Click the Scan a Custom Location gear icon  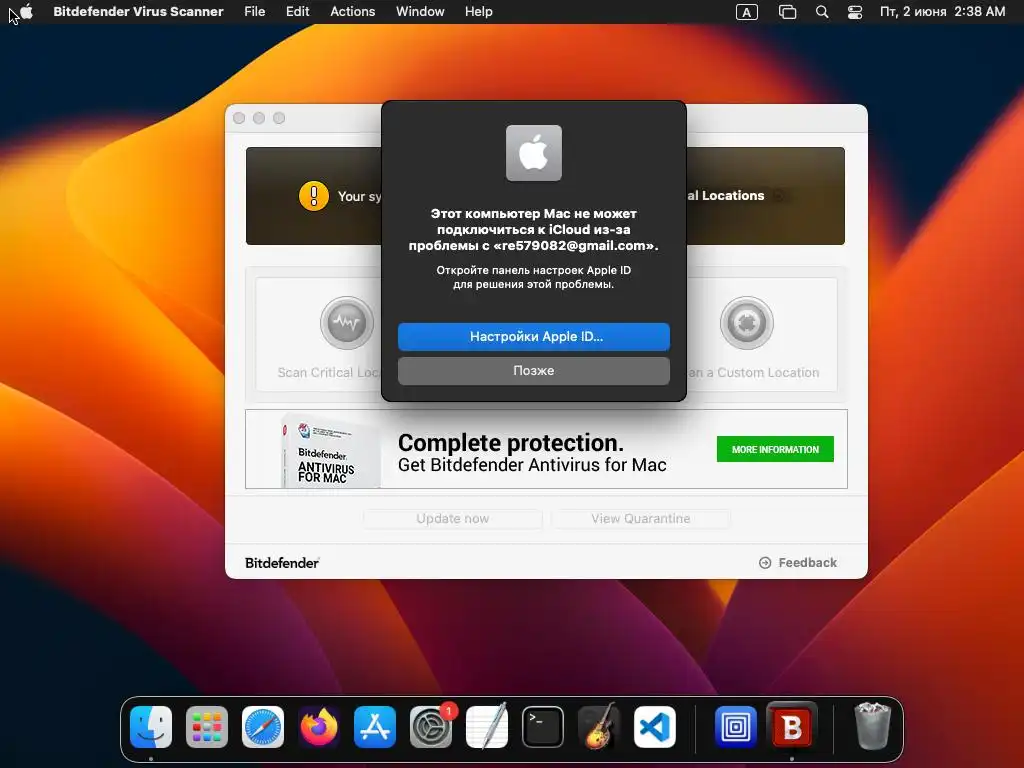[x=746, y=323]
